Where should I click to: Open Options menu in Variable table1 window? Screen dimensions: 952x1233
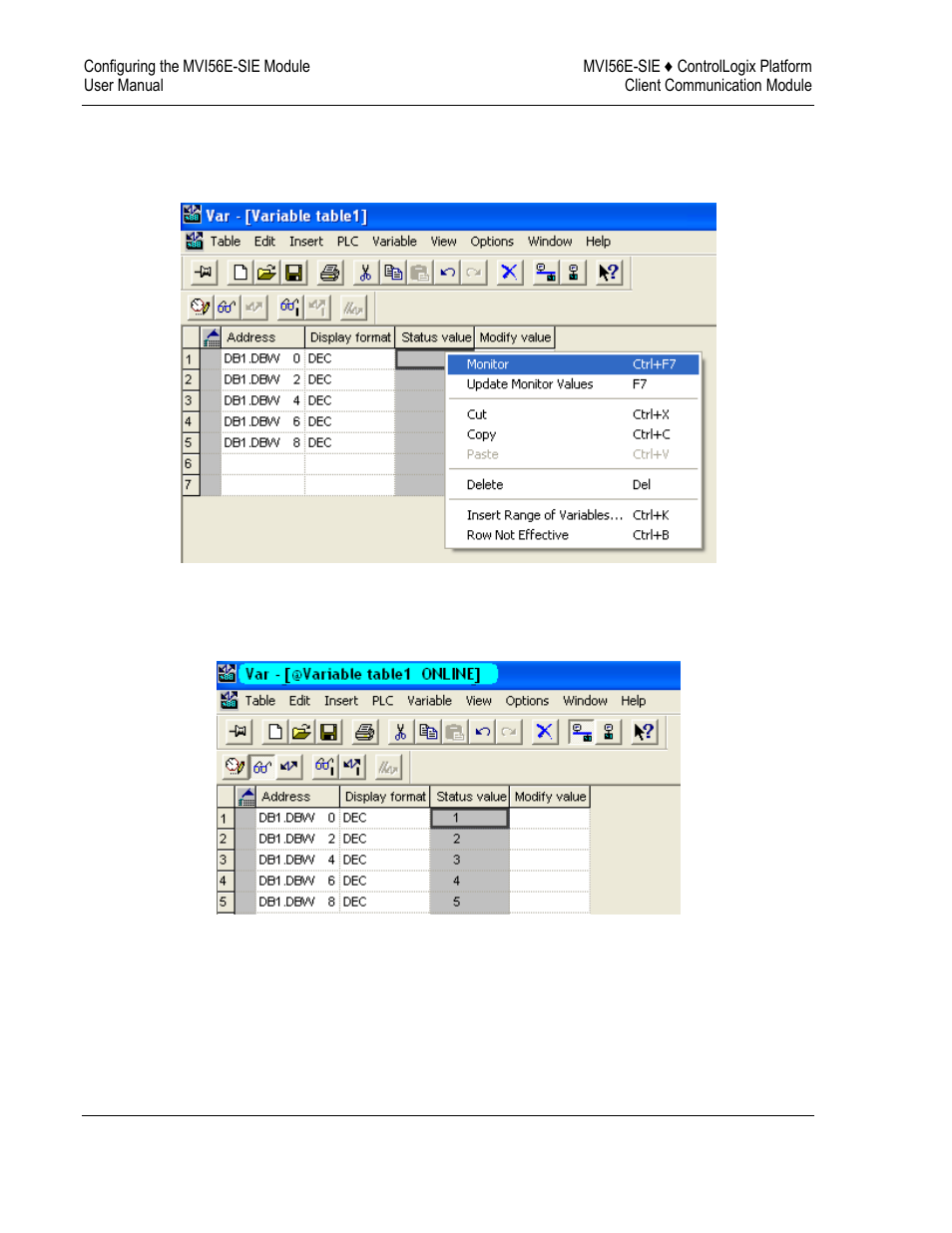point(492,242)
